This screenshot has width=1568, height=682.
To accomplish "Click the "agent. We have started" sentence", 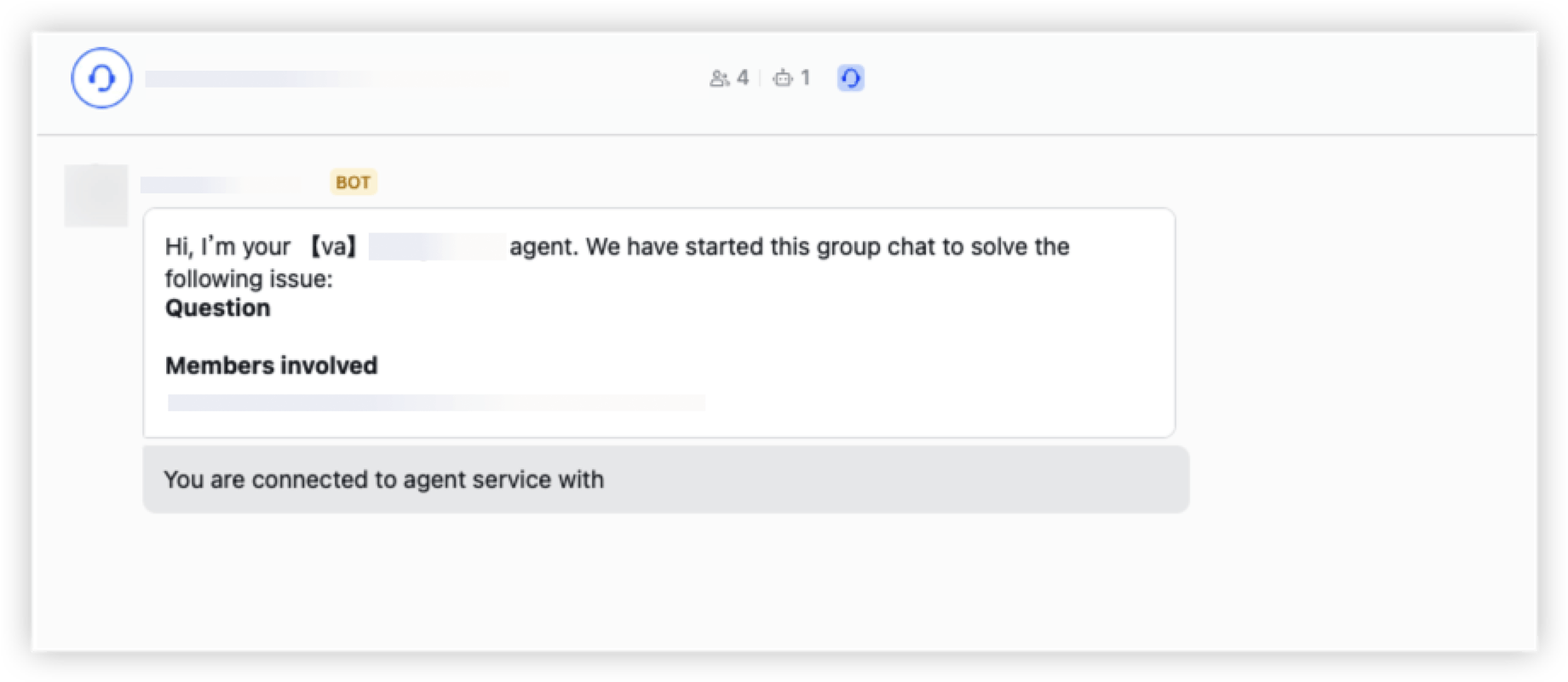I will [x=789, y=247].
